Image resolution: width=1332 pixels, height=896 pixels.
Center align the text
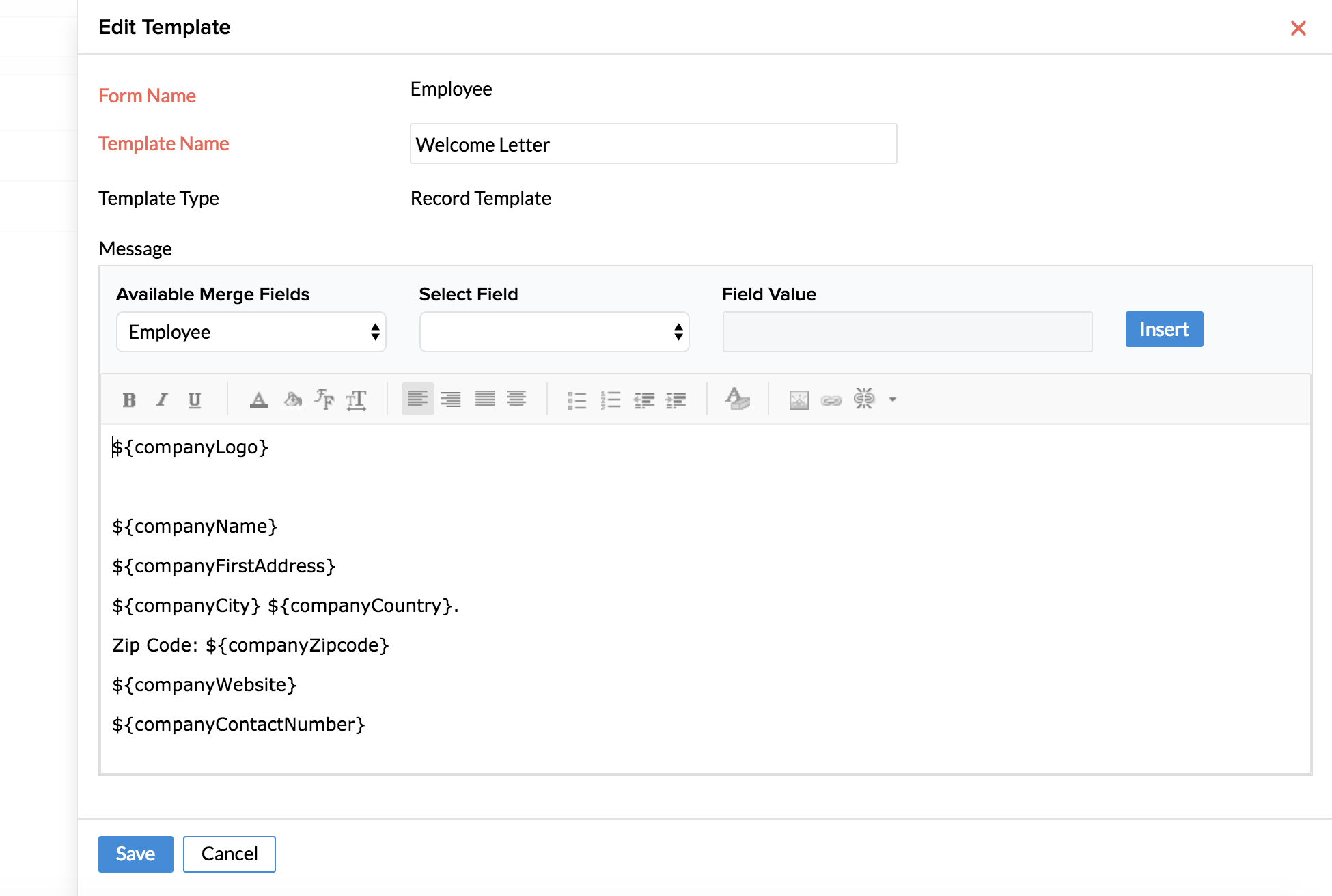(x=517, y=400)
